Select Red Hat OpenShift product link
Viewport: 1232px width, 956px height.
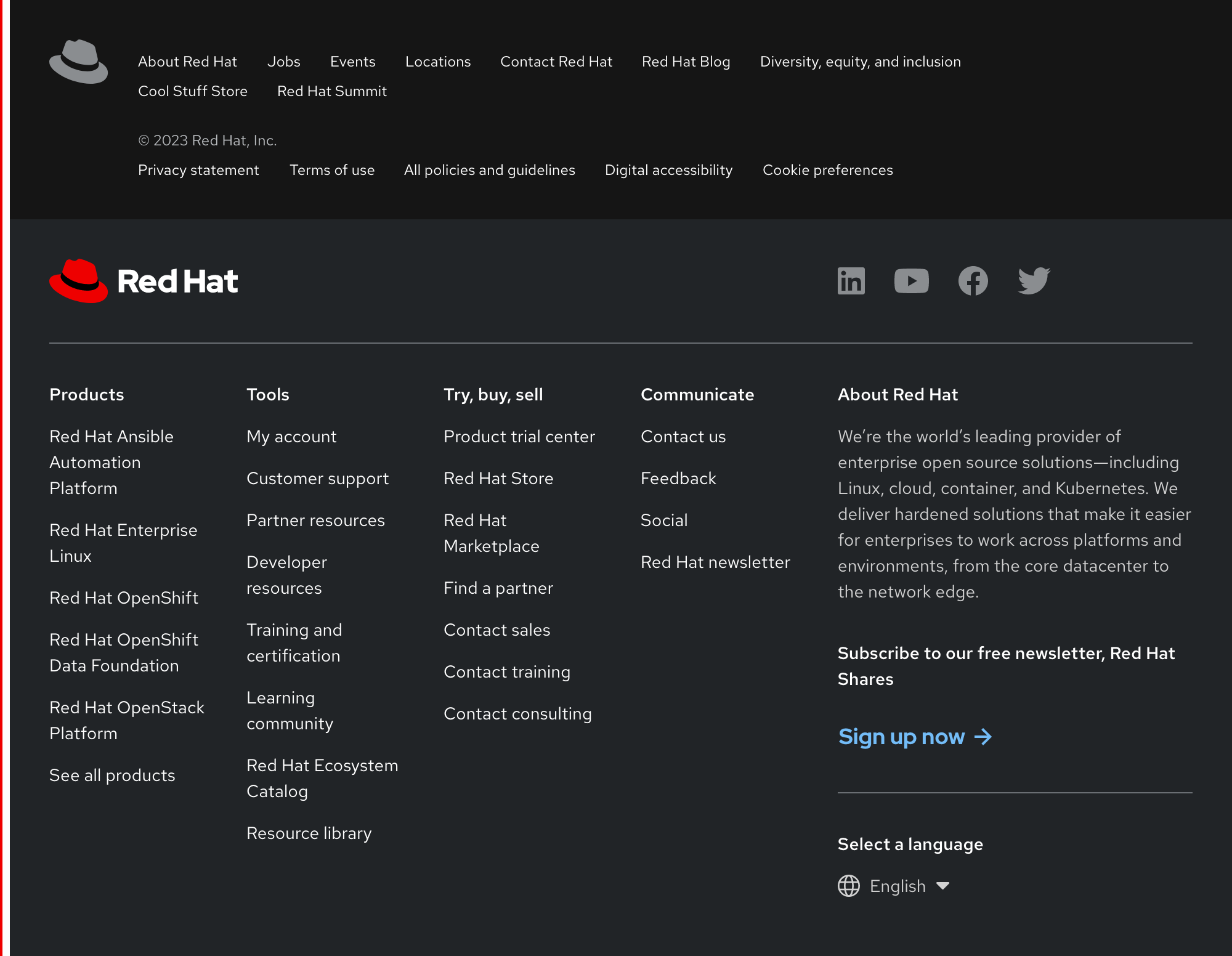coord(124,597)
